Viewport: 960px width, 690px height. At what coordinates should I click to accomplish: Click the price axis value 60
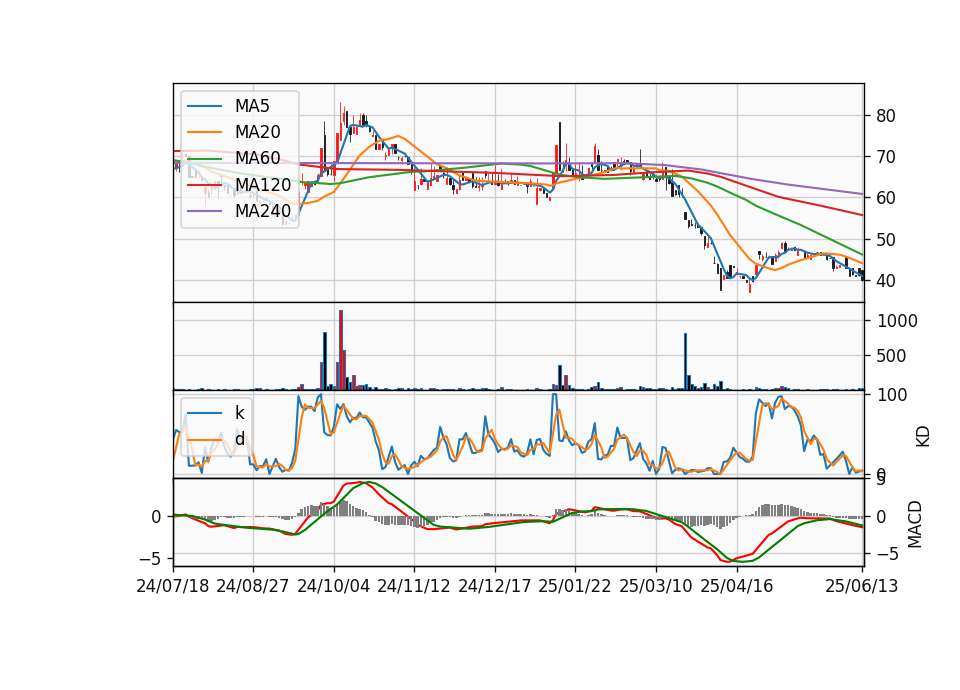886,198
